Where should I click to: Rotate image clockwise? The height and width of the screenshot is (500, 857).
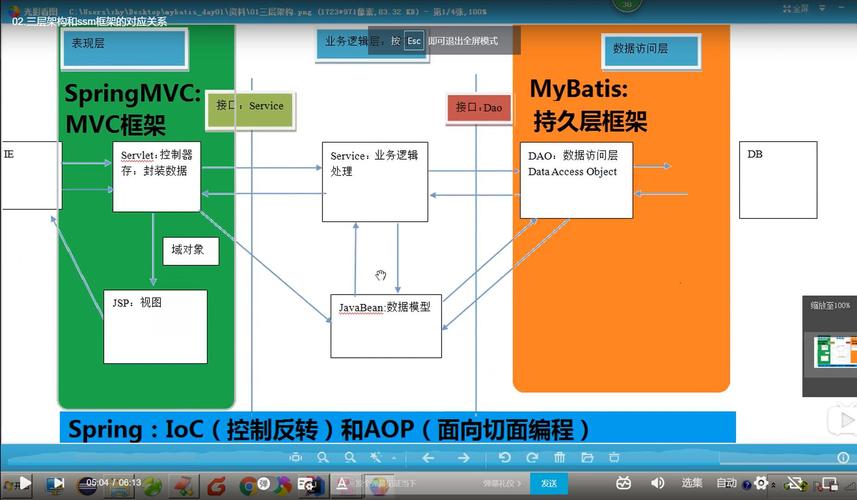pyautogui.click(x=532, y=457)
